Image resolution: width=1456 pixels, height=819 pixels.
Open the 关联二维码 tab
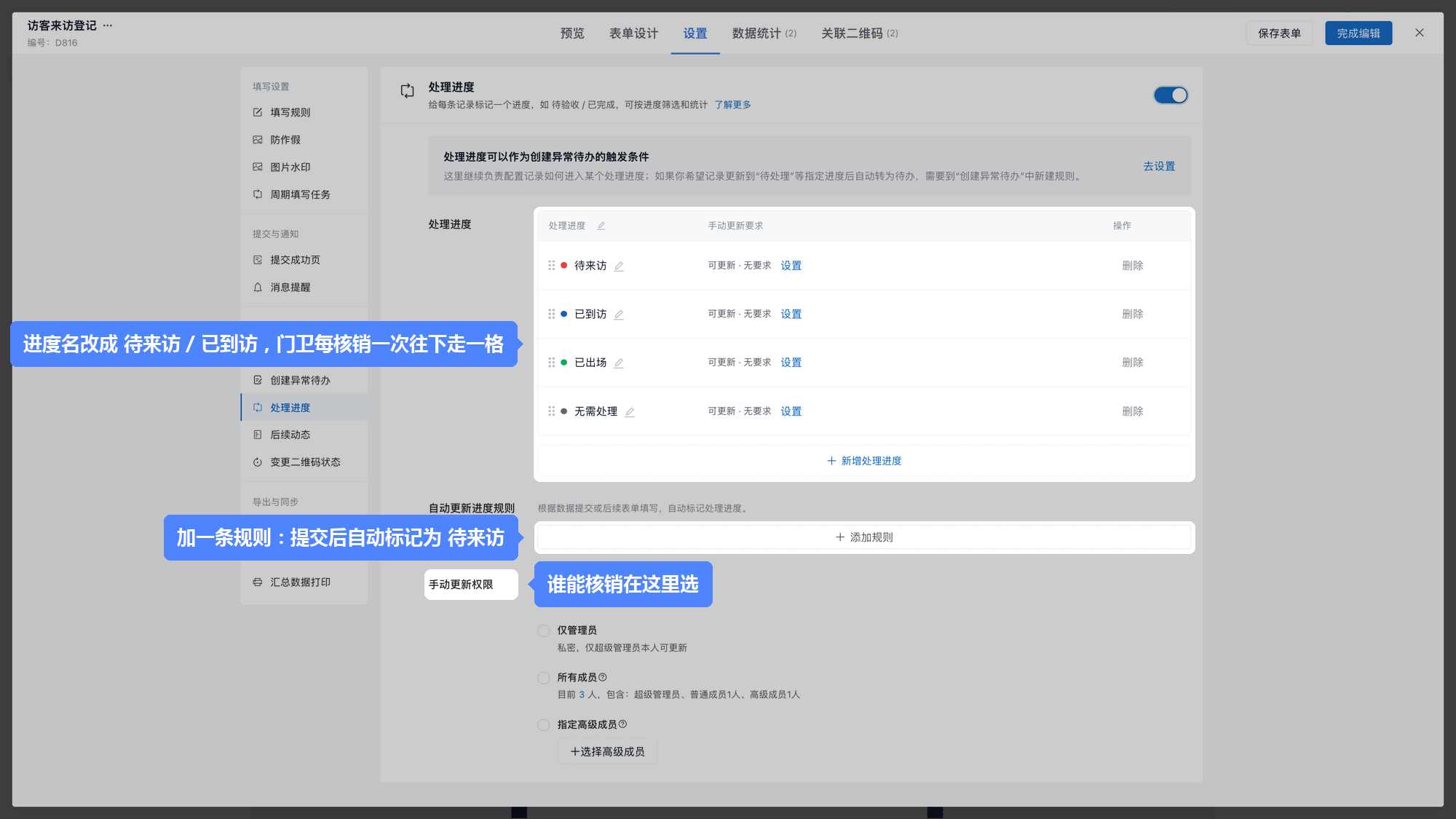(860, 33)
